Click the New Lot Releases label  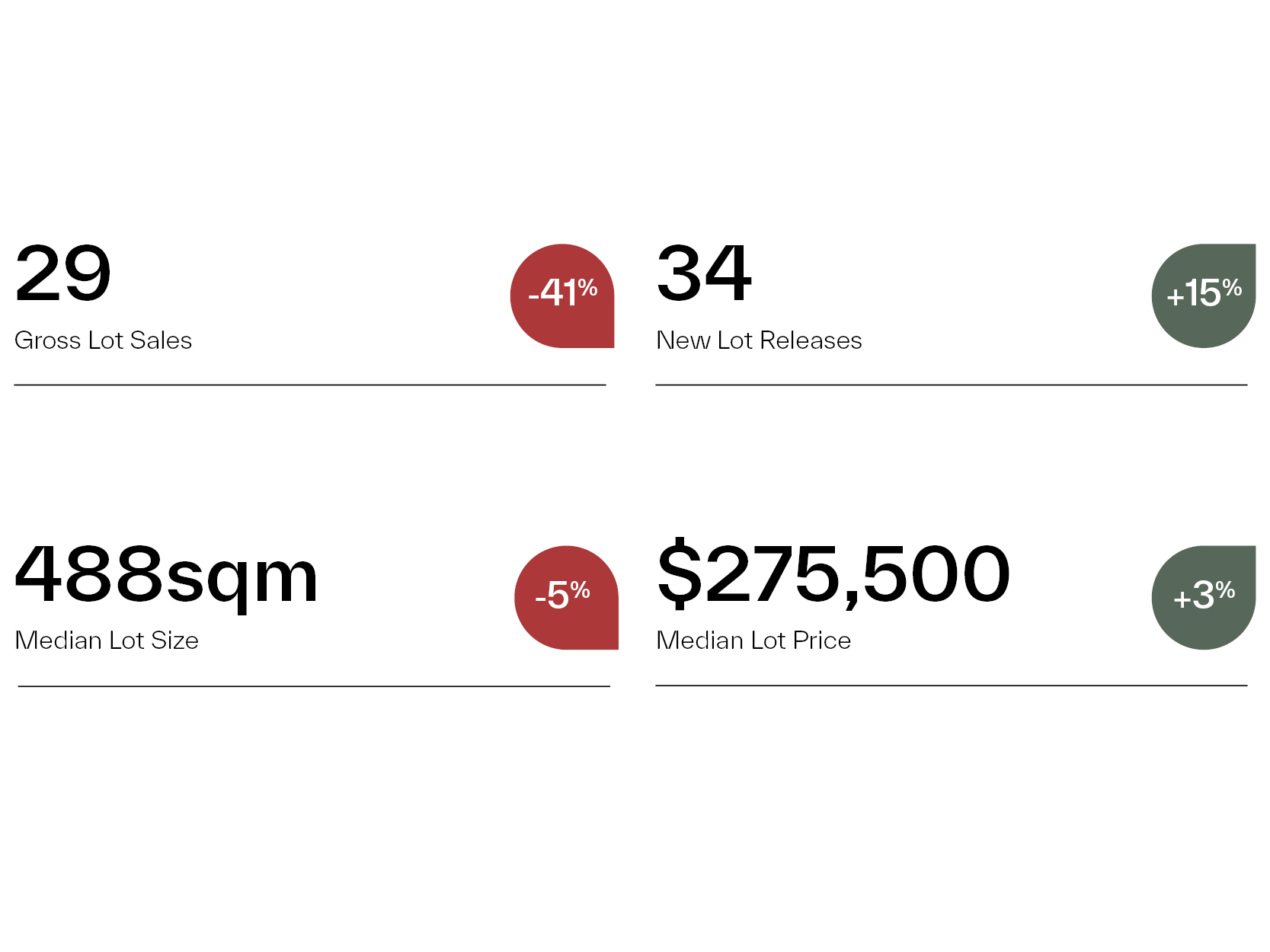pos(759,340)
